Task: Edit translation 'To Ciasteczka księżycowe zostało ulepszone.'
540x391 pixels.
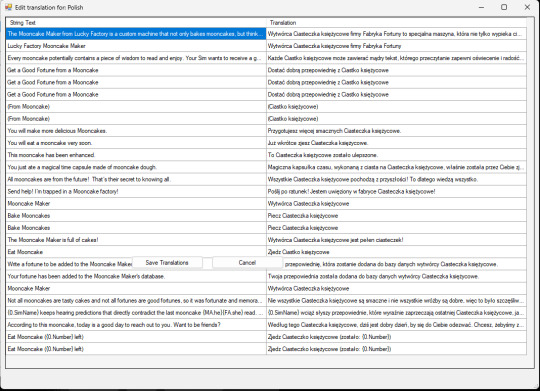Action: tap(396, 155)
